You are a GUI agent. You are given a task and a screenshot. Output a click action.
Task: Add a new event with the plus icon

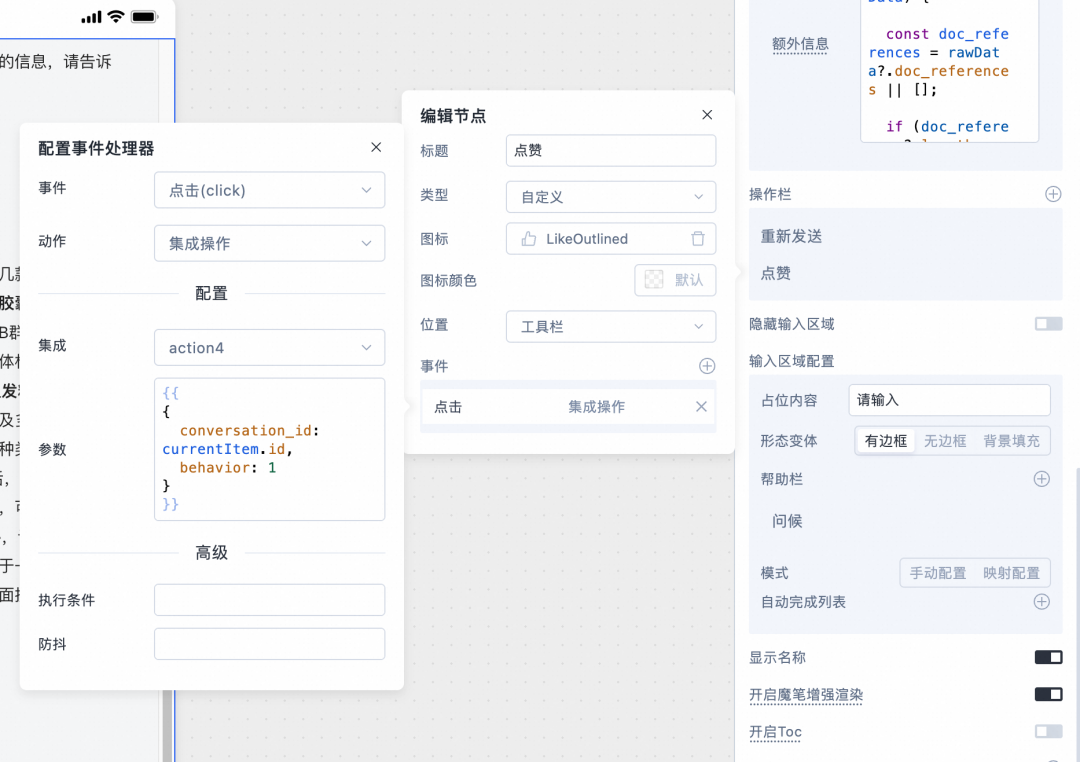[x=707, y=366]
